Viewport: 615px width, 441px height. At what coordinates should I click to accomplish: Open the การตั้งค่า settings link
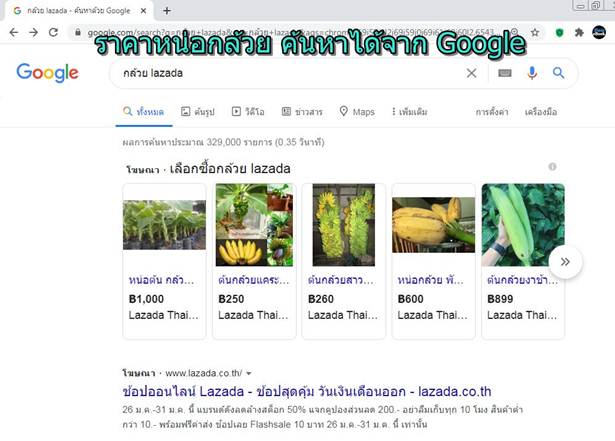(x=492, y=112)
